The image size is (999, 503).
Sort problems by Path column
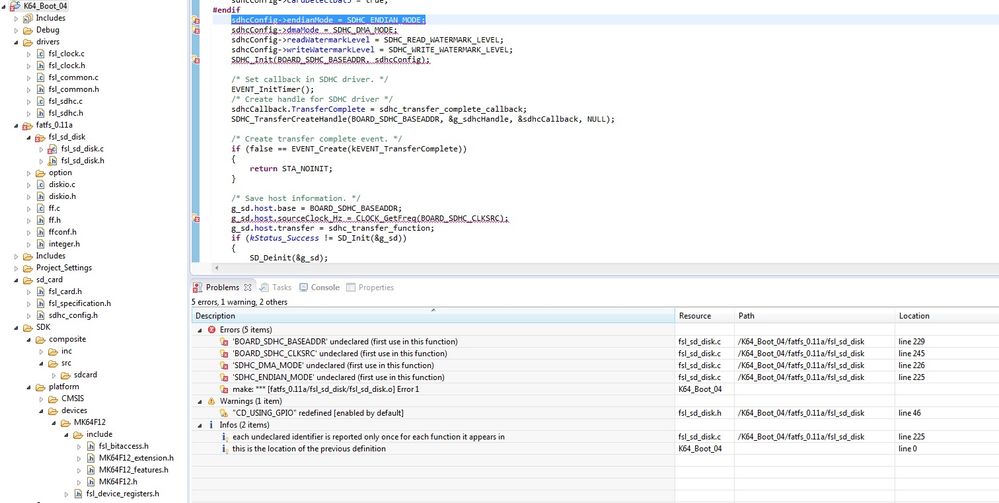pos(814,316)
